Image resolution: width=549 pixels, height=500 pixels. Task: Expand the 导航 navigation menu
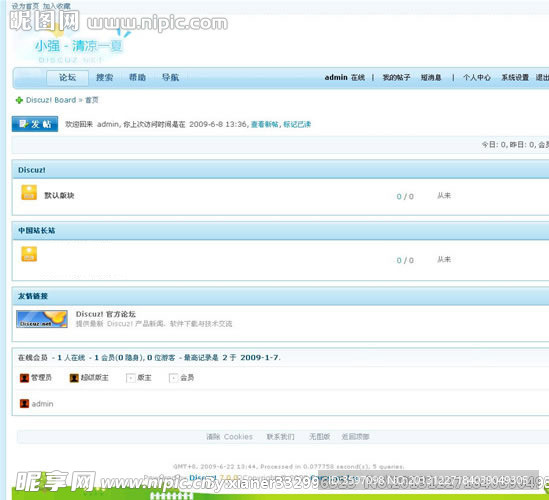171,77
